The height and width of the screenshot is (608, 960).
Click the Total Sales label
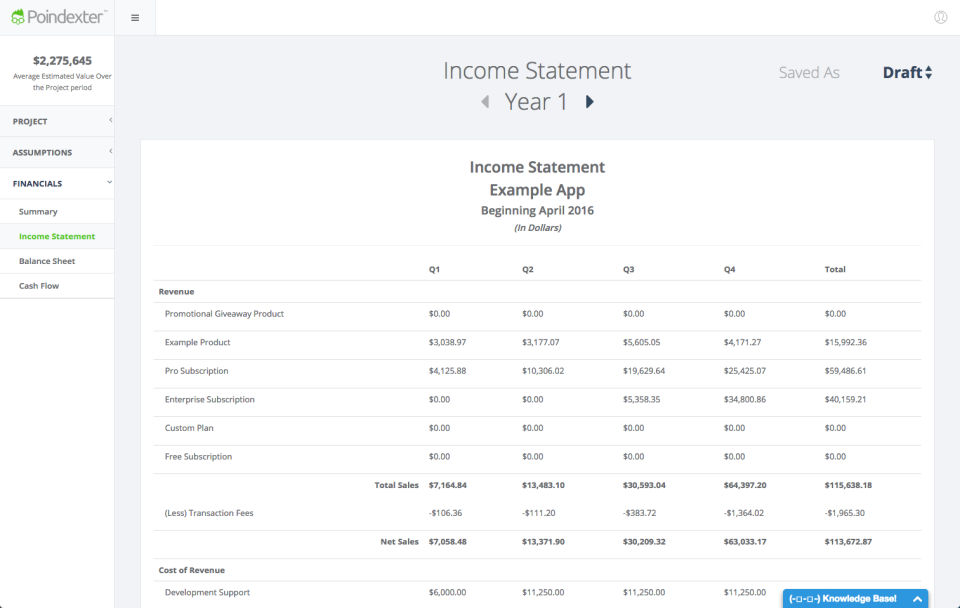(x=396, y=485)
